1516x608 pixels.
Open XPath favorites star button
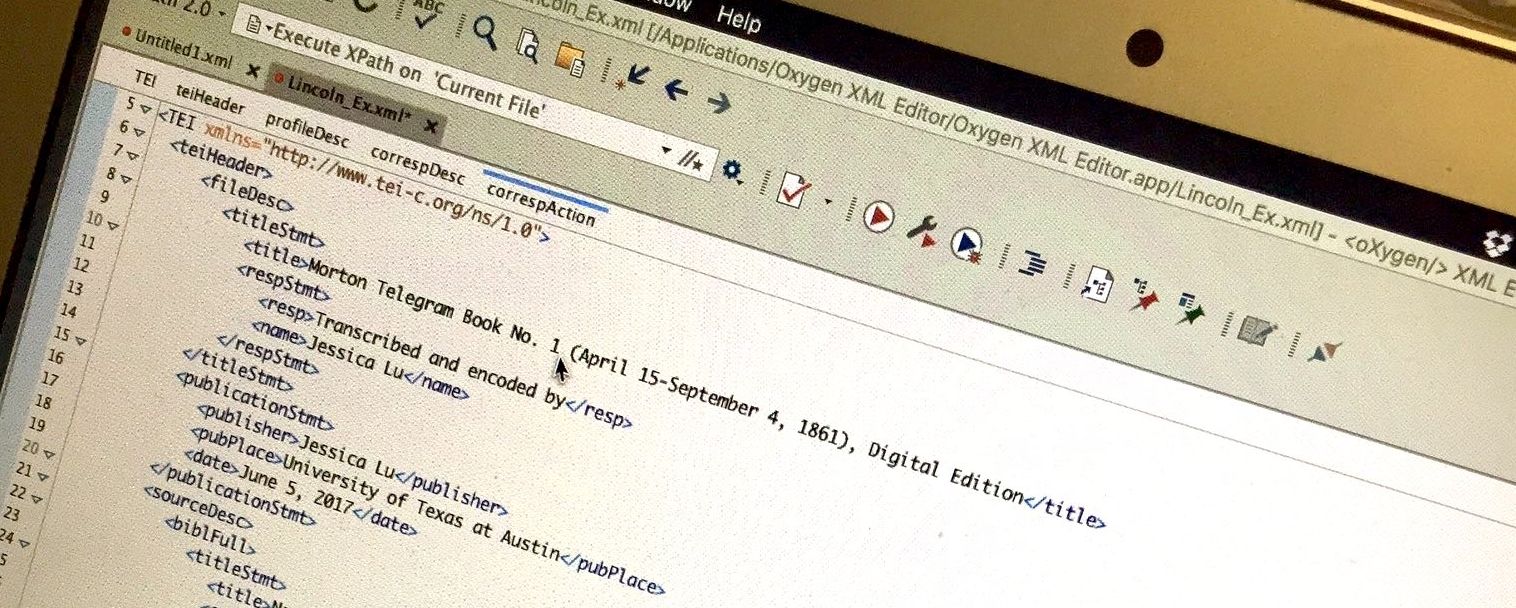[x=692, y=162]
